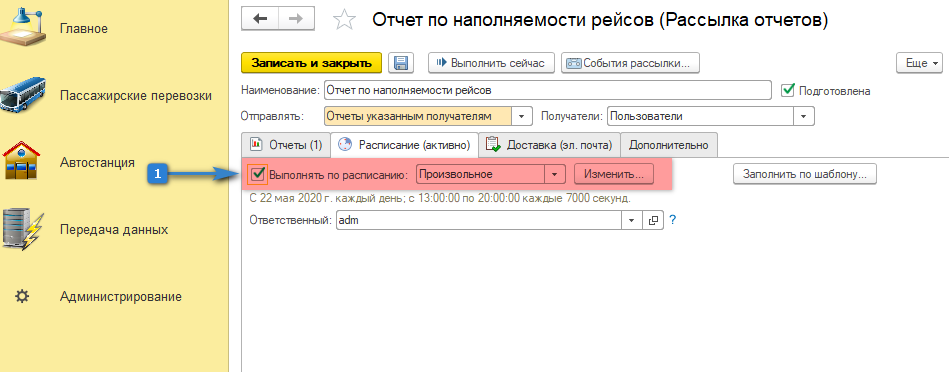
Task: Open Главное section lamp icon
Action: (x=22, y=24)
